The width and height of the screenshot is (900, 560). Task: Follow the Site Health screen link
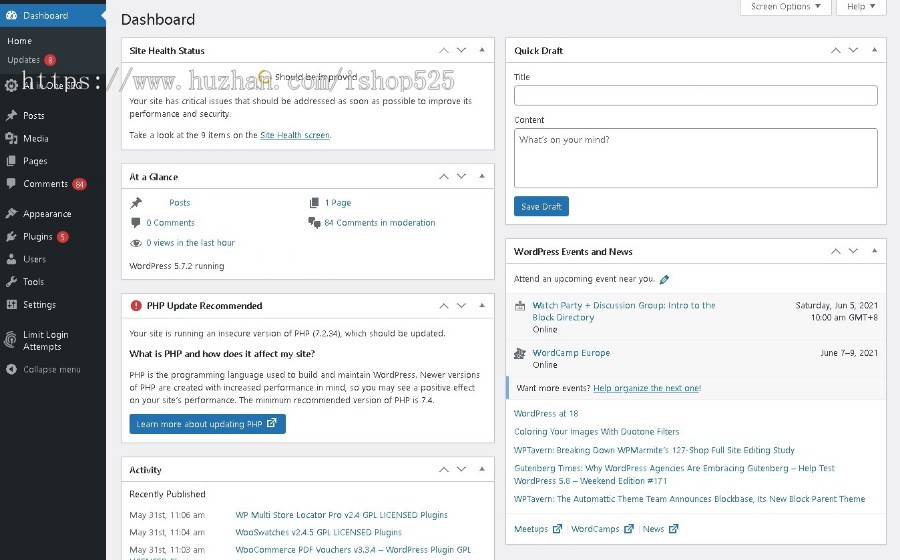295,135
